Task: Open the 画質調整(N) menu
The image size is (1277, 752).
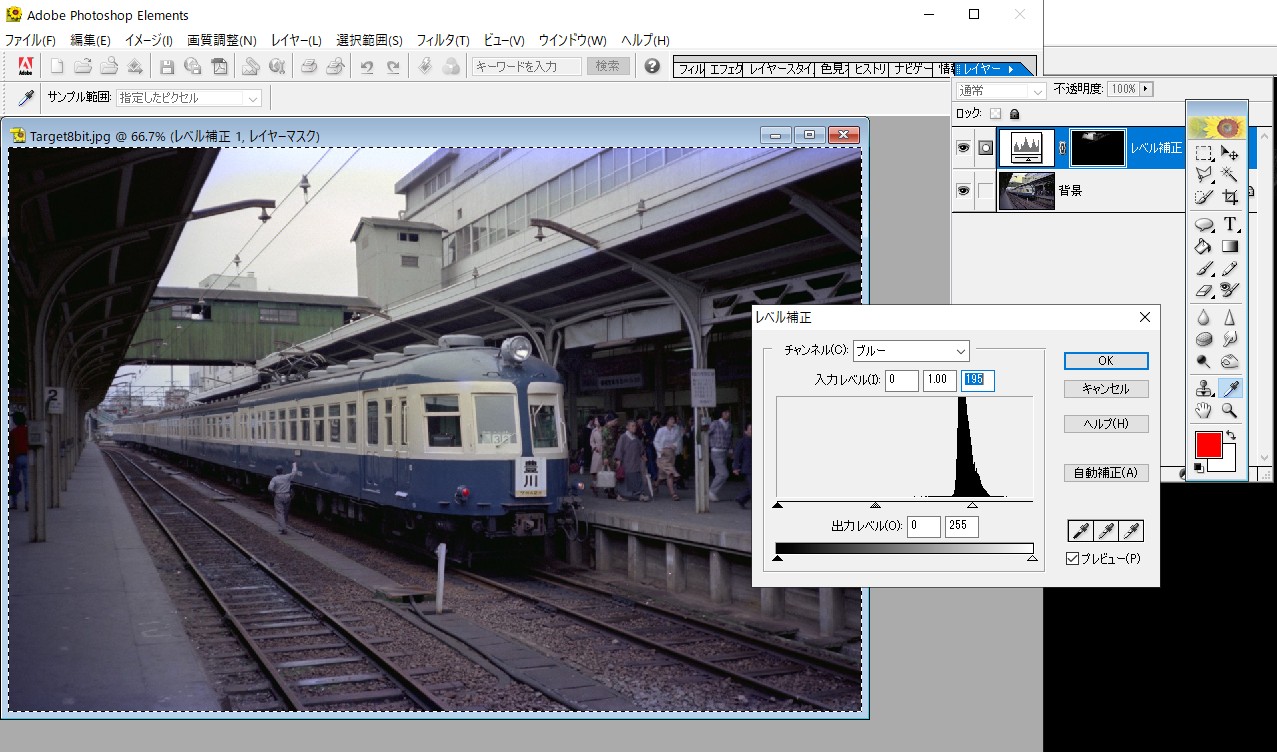Action: click(222, 40)
